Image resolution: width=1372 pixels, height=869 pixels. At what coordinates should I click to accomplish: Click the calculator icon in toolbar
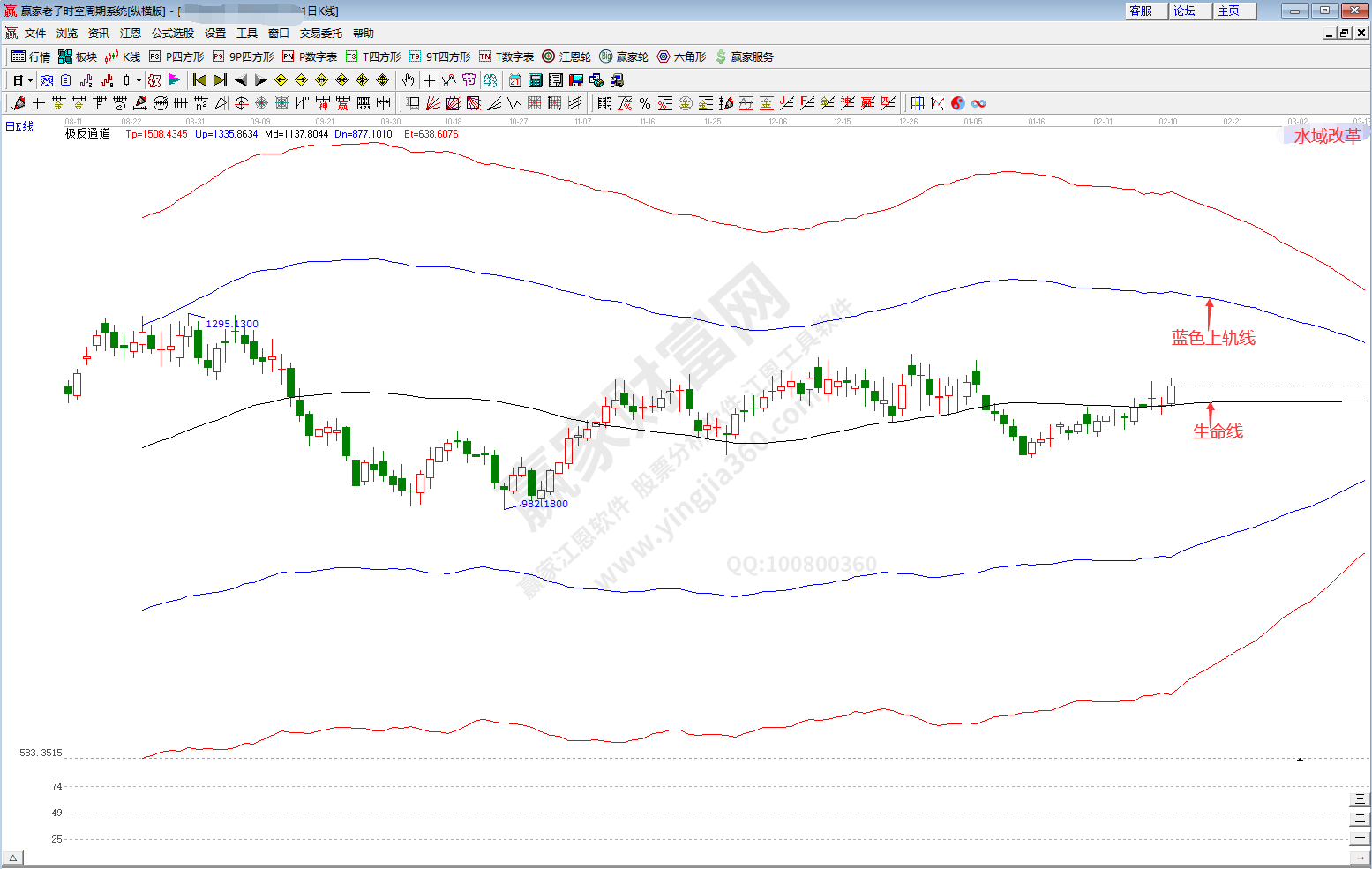coord(536,80)
